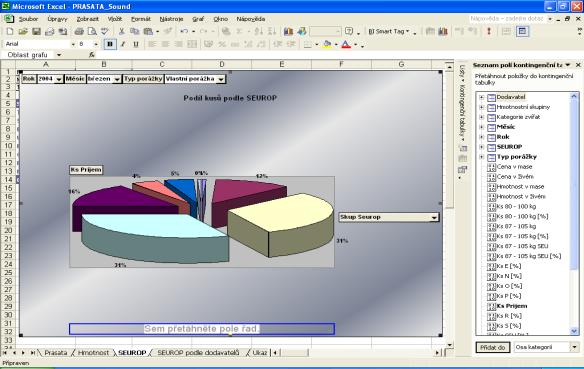Click the Cut scissors icon
This screenshot has height=369, width=584.
point(121,32)
